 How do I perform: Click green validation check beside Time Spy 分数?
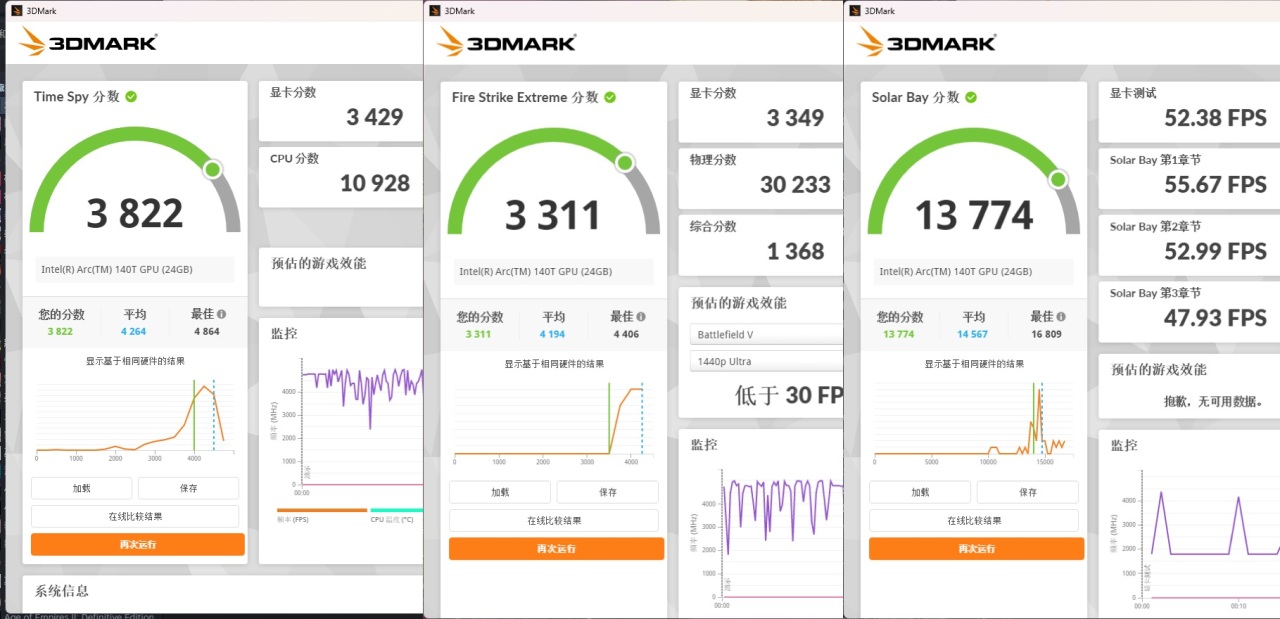click(x=131, y=97)
